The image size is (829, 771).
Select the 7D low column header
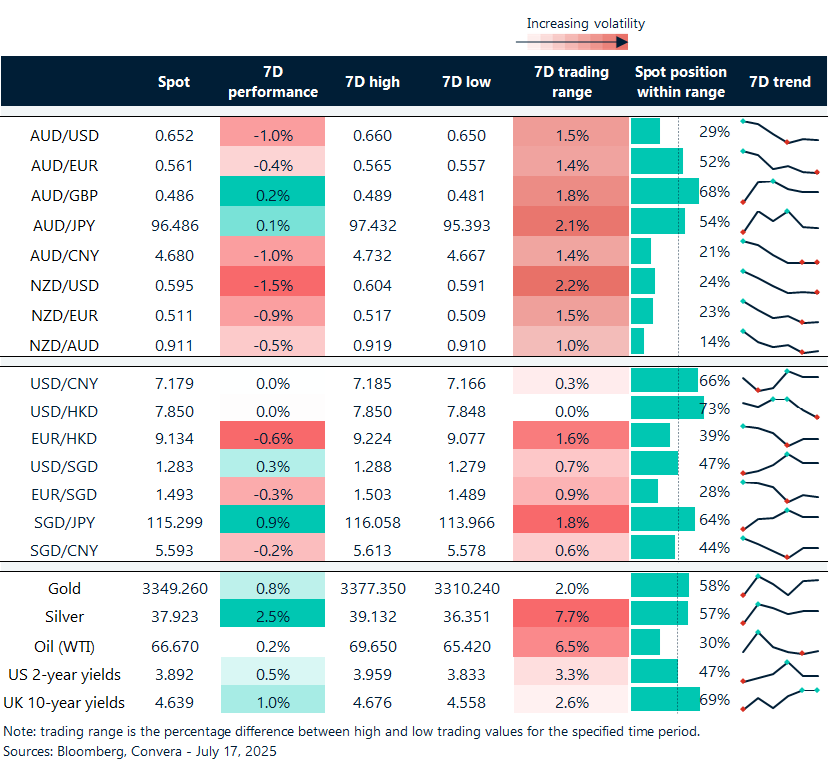pyautogui.click(x=466, y=81)
